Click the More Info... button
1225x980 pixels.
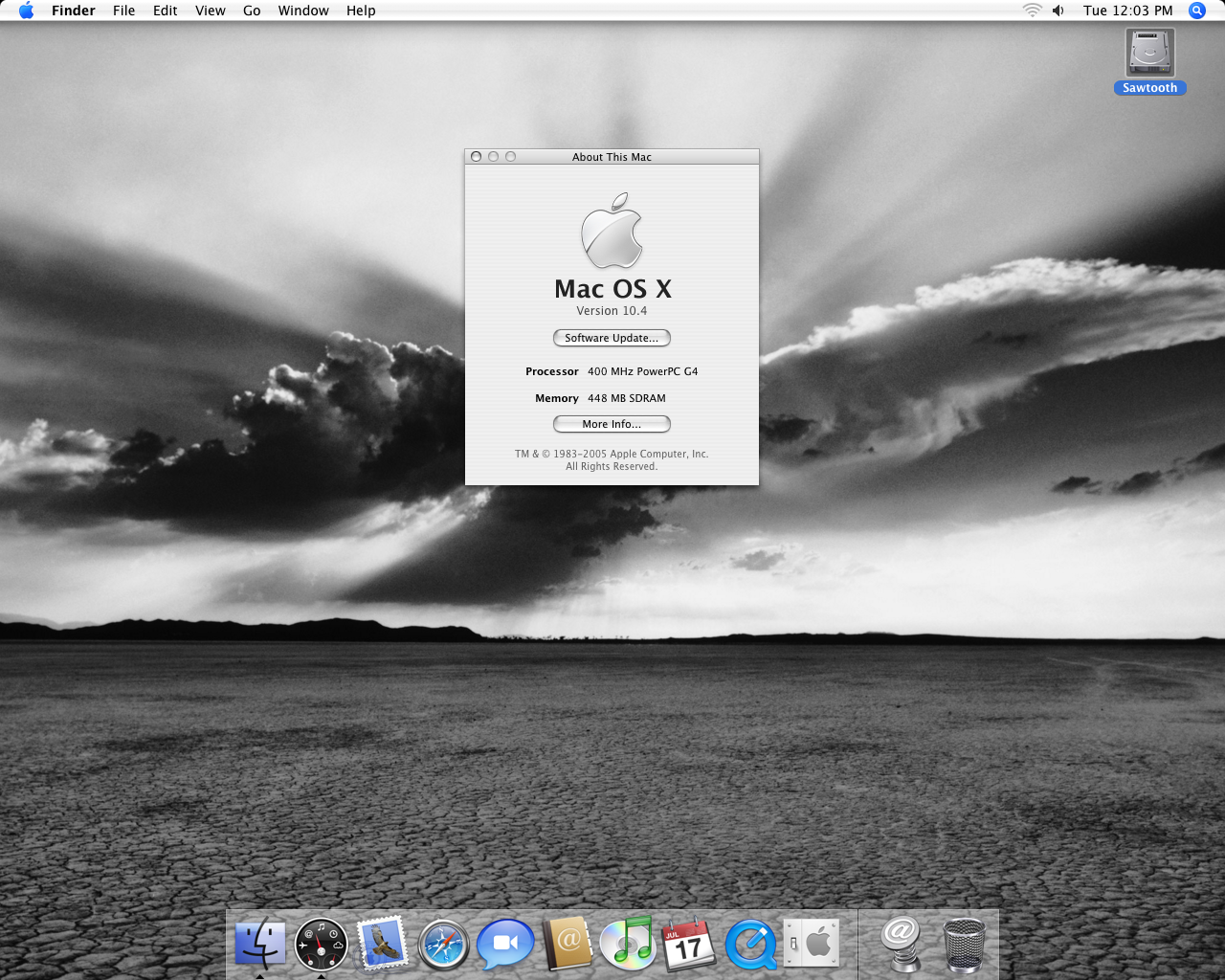coord(612,424)
